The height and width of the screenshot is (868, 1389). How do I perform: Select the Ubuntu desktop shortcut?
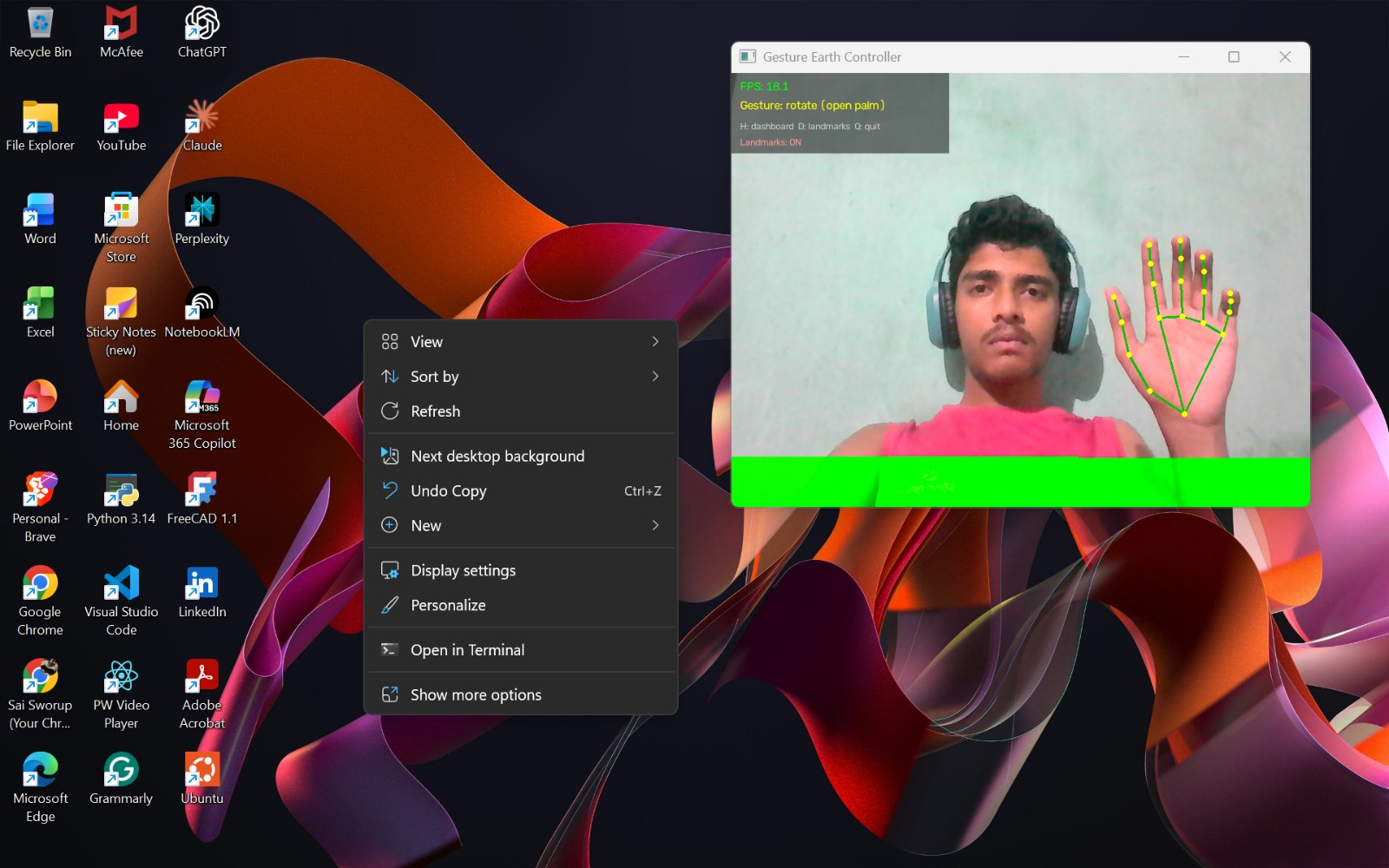[x=202, y=779]
